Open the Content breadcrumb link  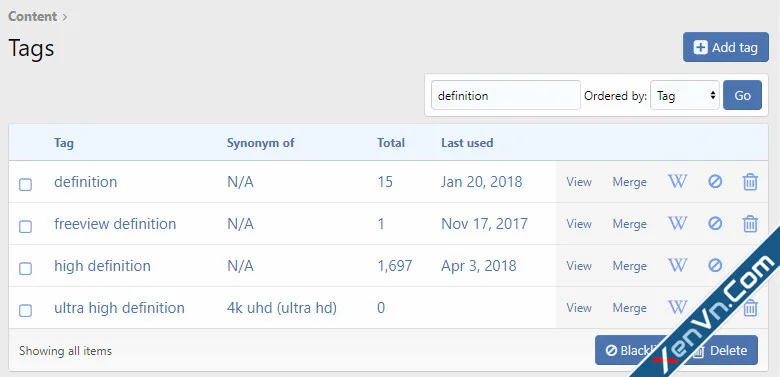tap(32, 16)
